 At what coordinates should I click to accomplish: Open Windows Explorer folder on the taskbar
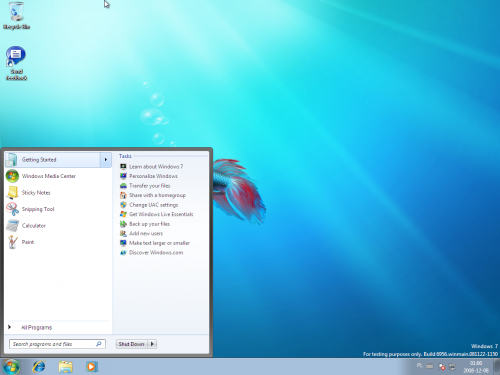[x=65, y=367]
